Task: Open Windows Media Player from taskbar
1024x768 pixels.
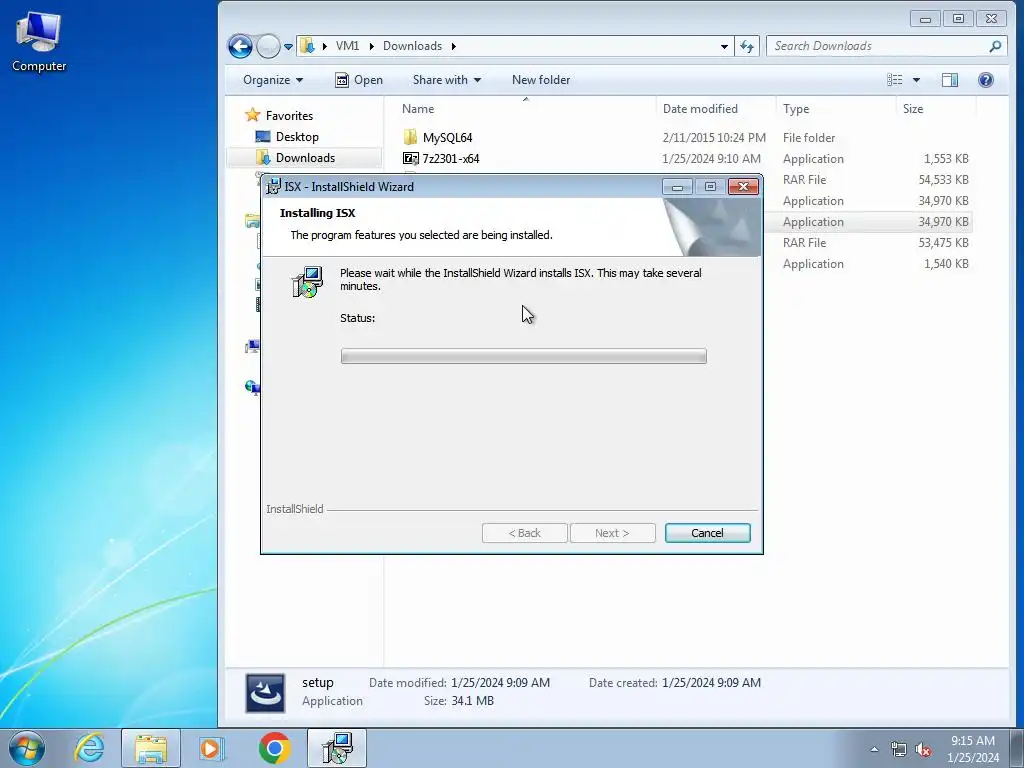Action: 211,748
